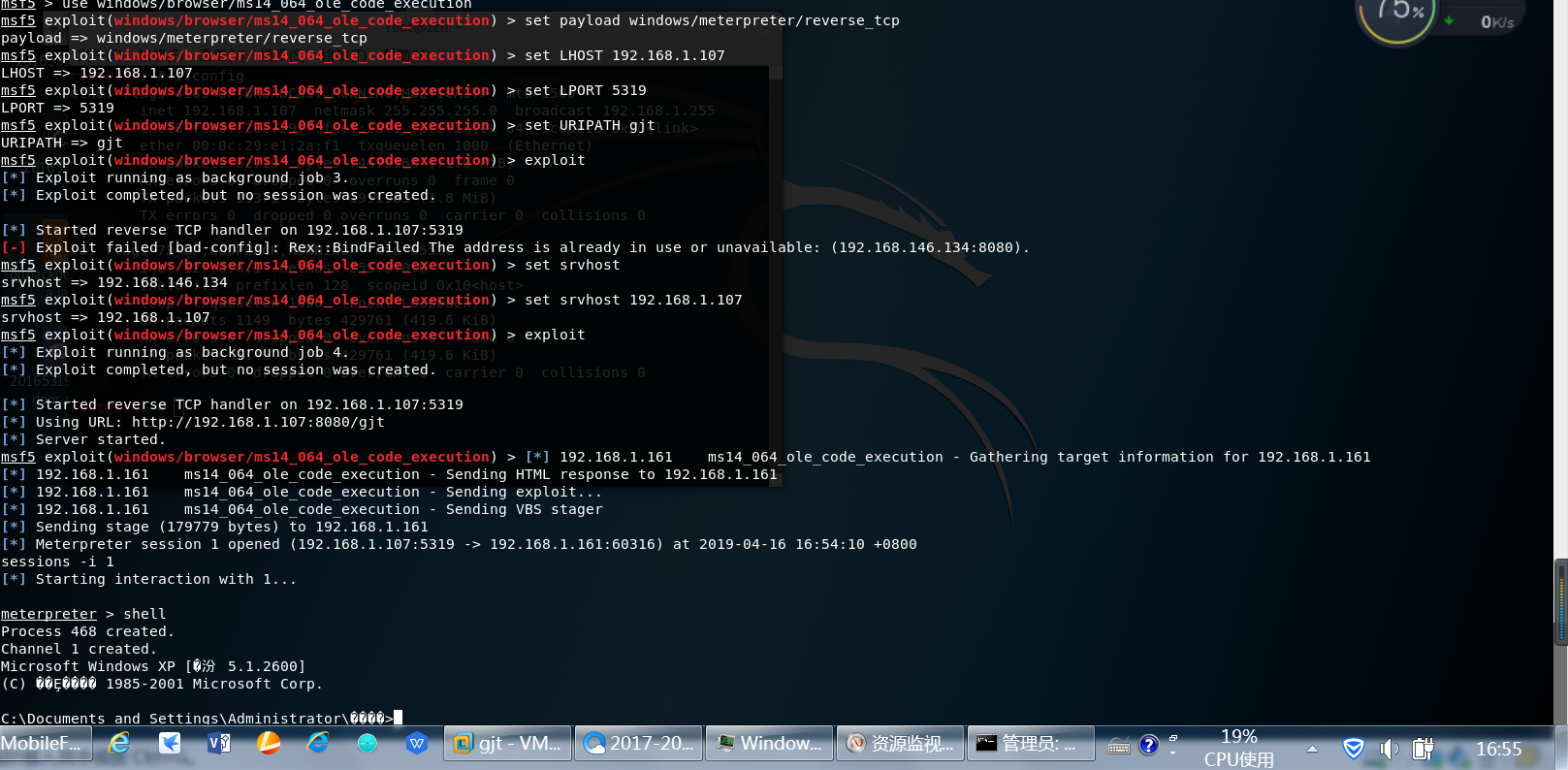The image size is (1568, 770).
Task: Open the orange-red swirl taskbar icon
Action: (269, 744)
